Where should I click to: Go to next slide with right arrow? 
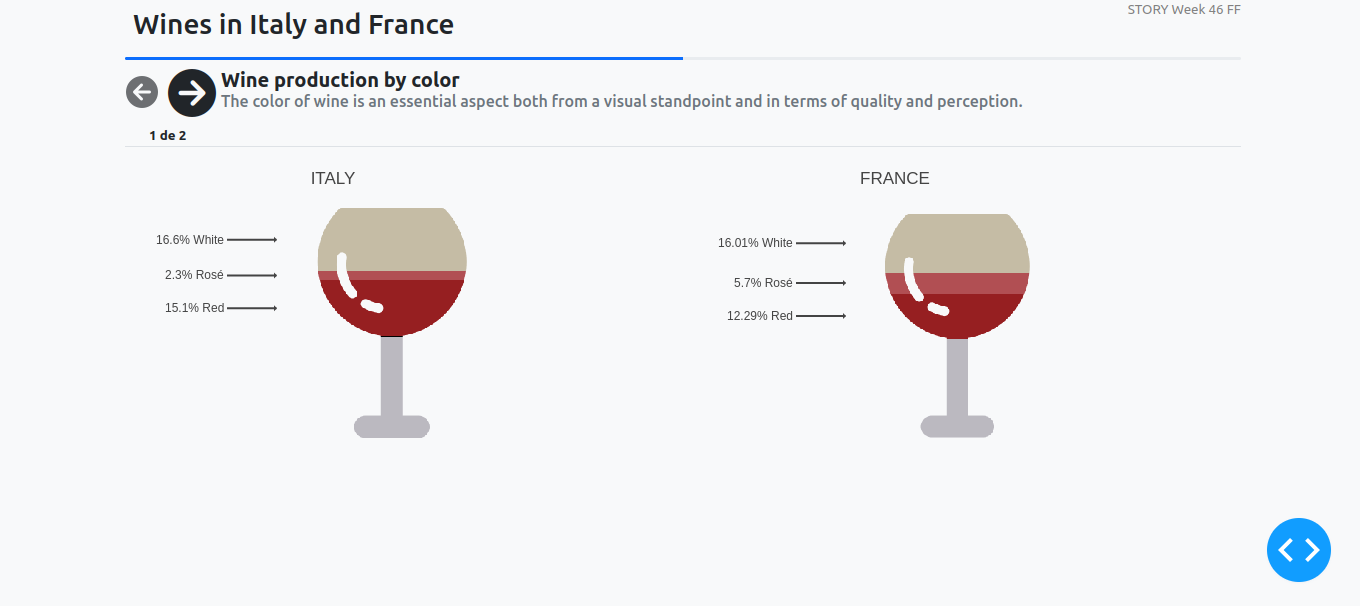[192, 93]
